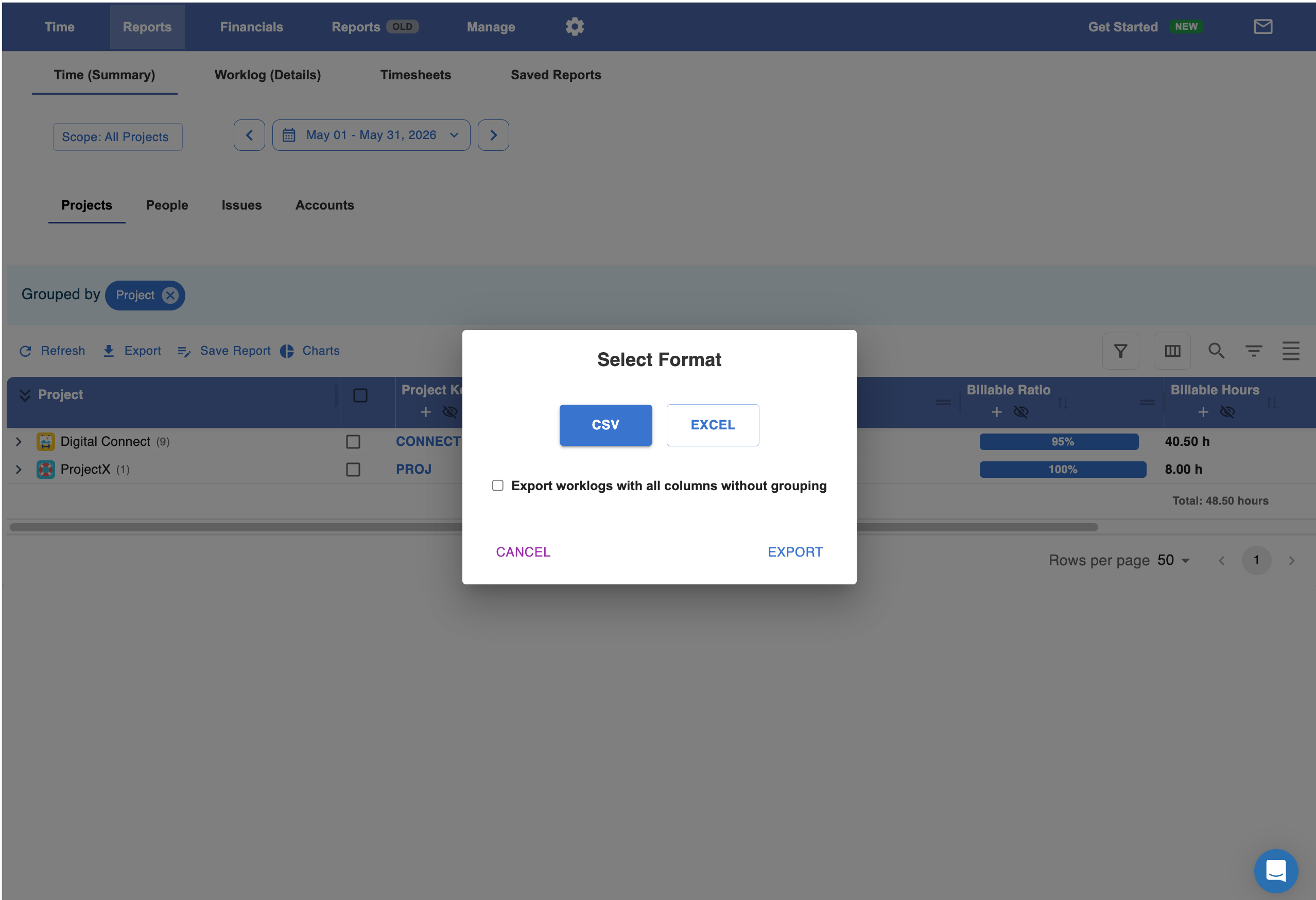Open the sort lines icon

[1254, 351]
